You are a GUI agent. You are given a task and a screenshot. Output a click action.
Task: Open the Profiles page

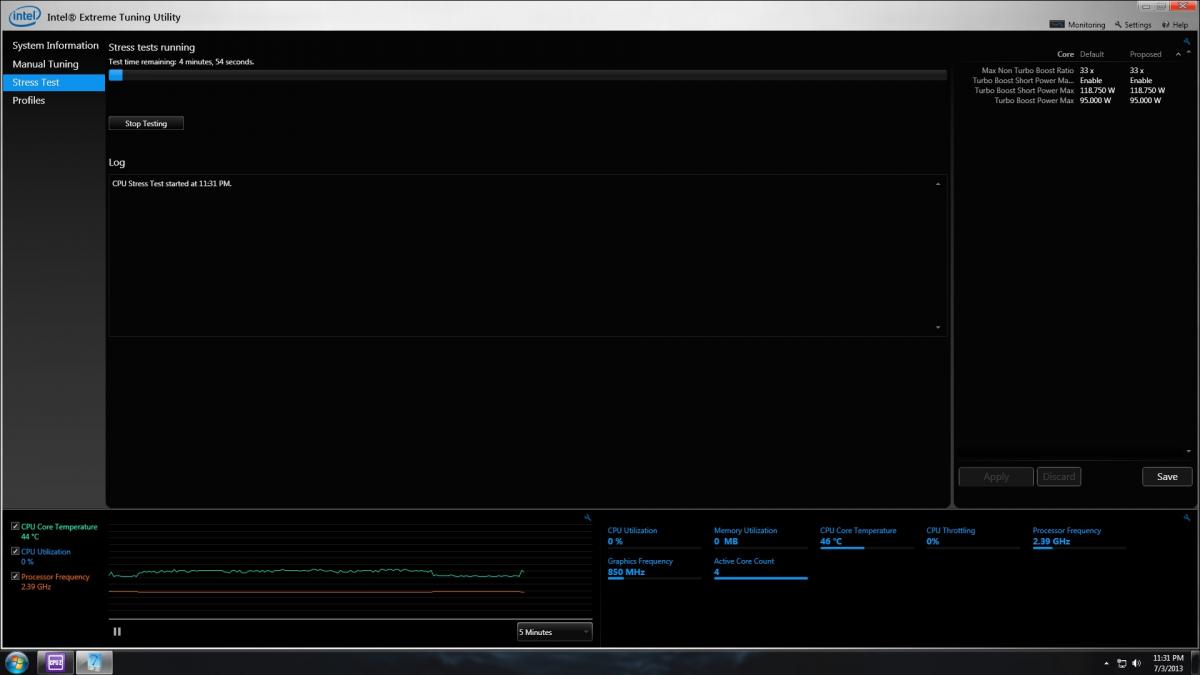pyautogui.click(x=29, y=100)
